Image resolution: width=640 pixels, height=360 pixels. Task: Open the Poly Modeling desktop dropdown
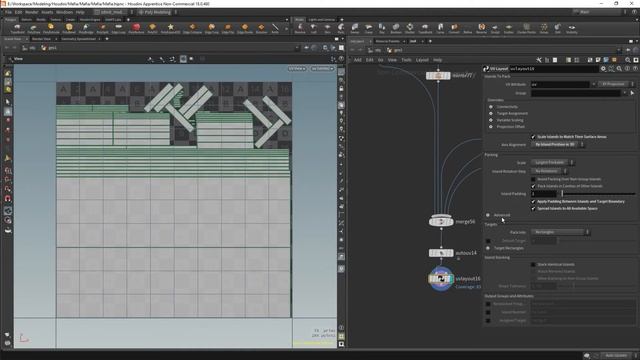158,12
